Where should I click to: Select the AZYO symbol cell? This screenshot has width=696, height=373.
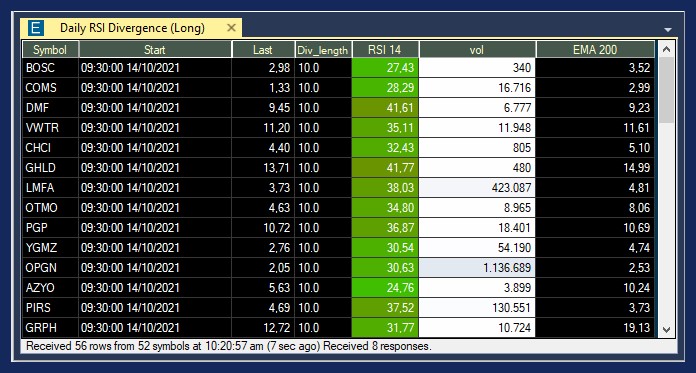[51, 287]
